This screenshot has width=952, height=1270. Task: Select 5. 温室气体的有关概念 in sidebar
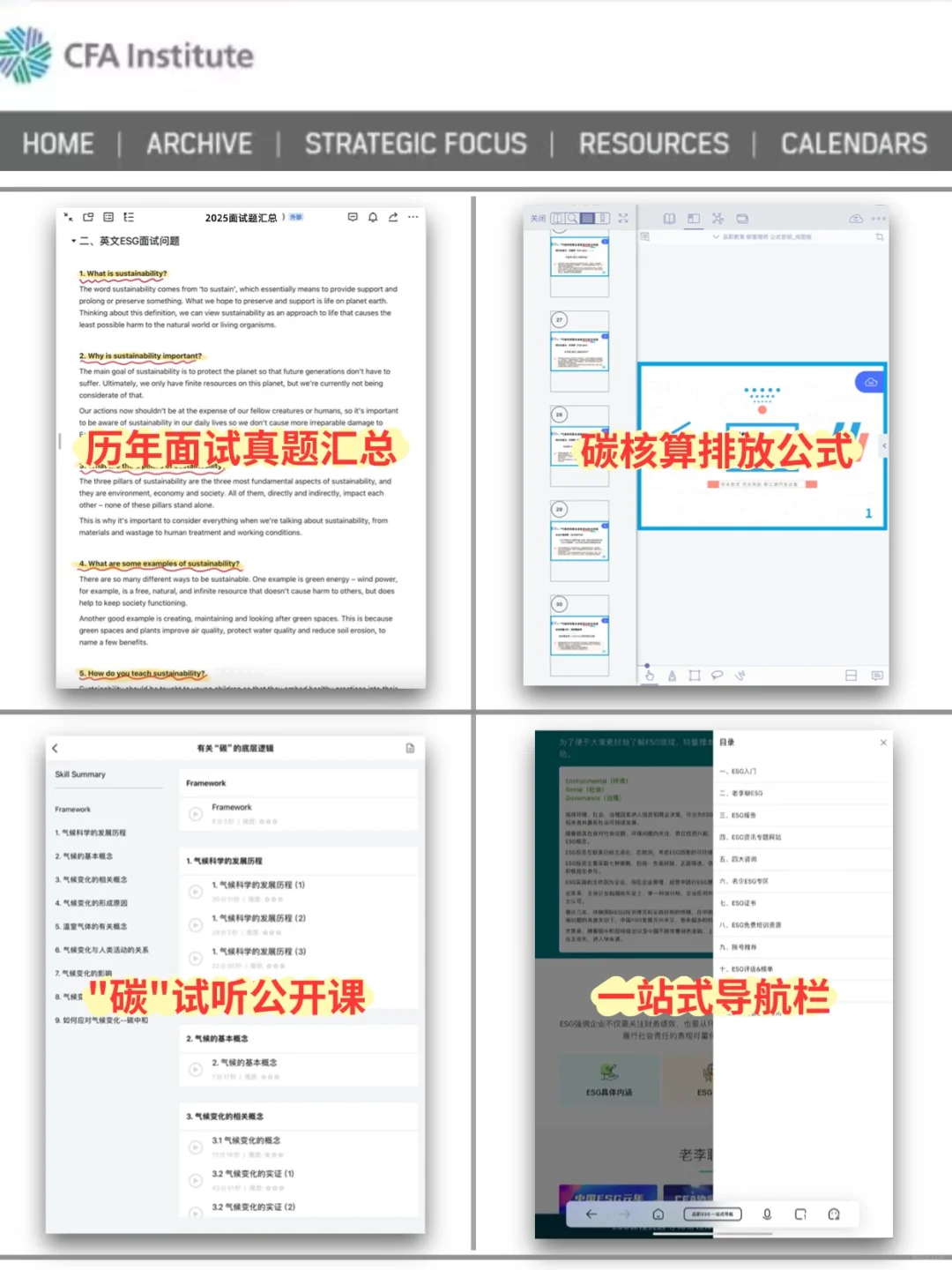(x=91, y=926)
